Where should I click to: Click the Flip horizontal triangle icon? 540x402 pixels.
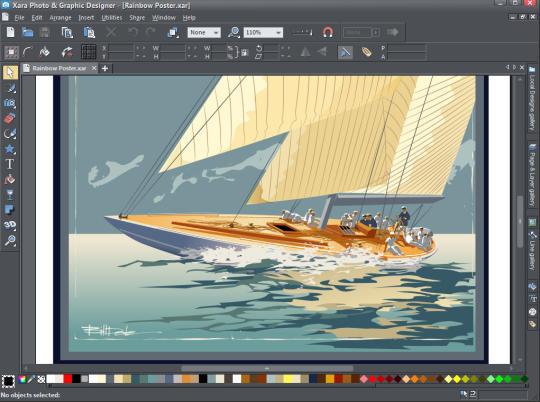tap(305, 52)
